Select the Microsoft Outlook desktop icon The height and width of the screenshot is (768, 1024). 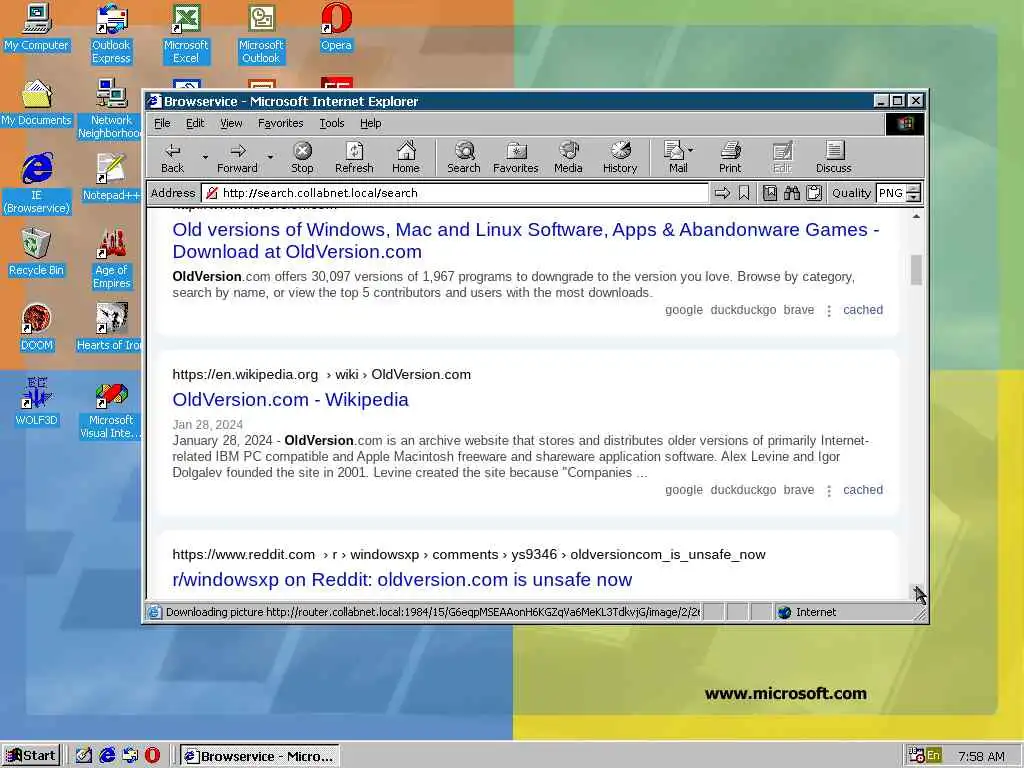tap(261, 34)
